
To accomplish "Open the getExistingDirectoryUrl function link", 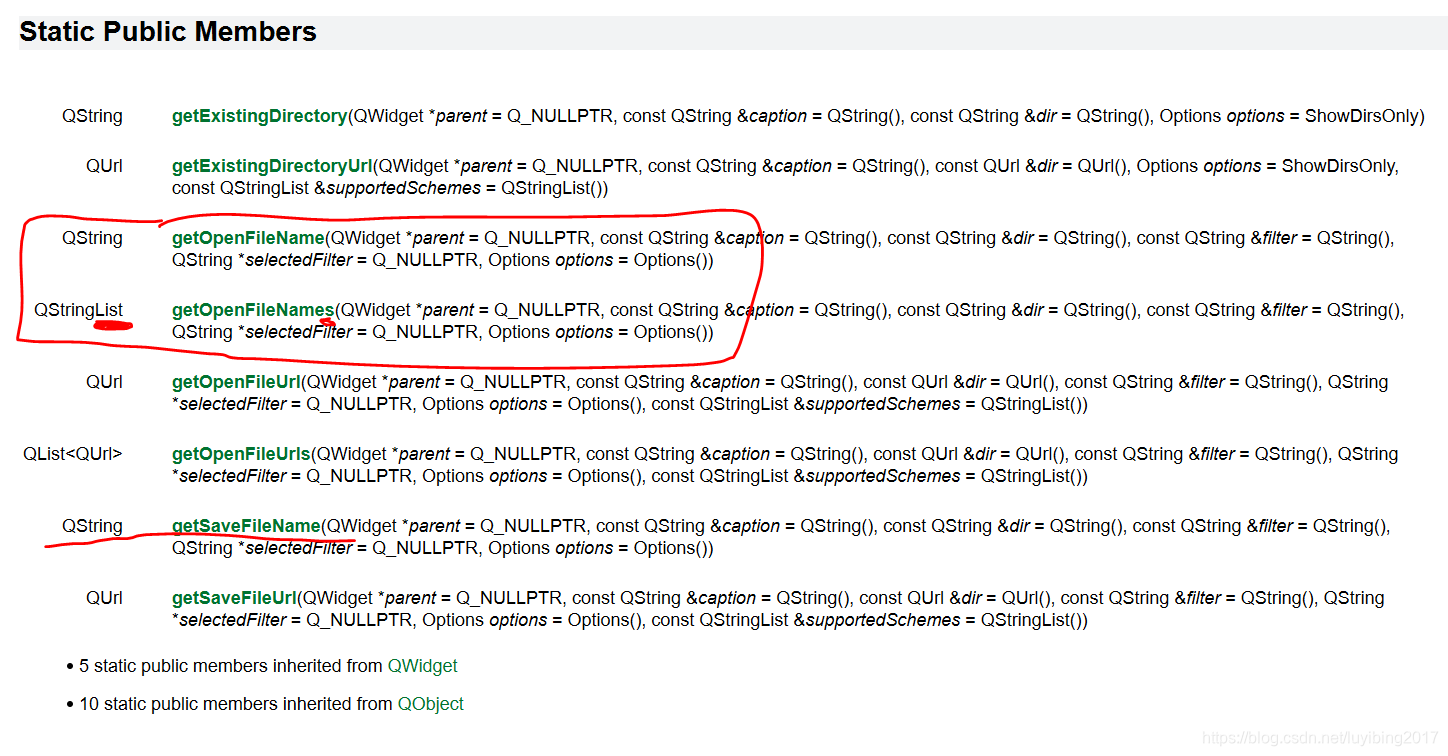I will (x=272, y=166).
